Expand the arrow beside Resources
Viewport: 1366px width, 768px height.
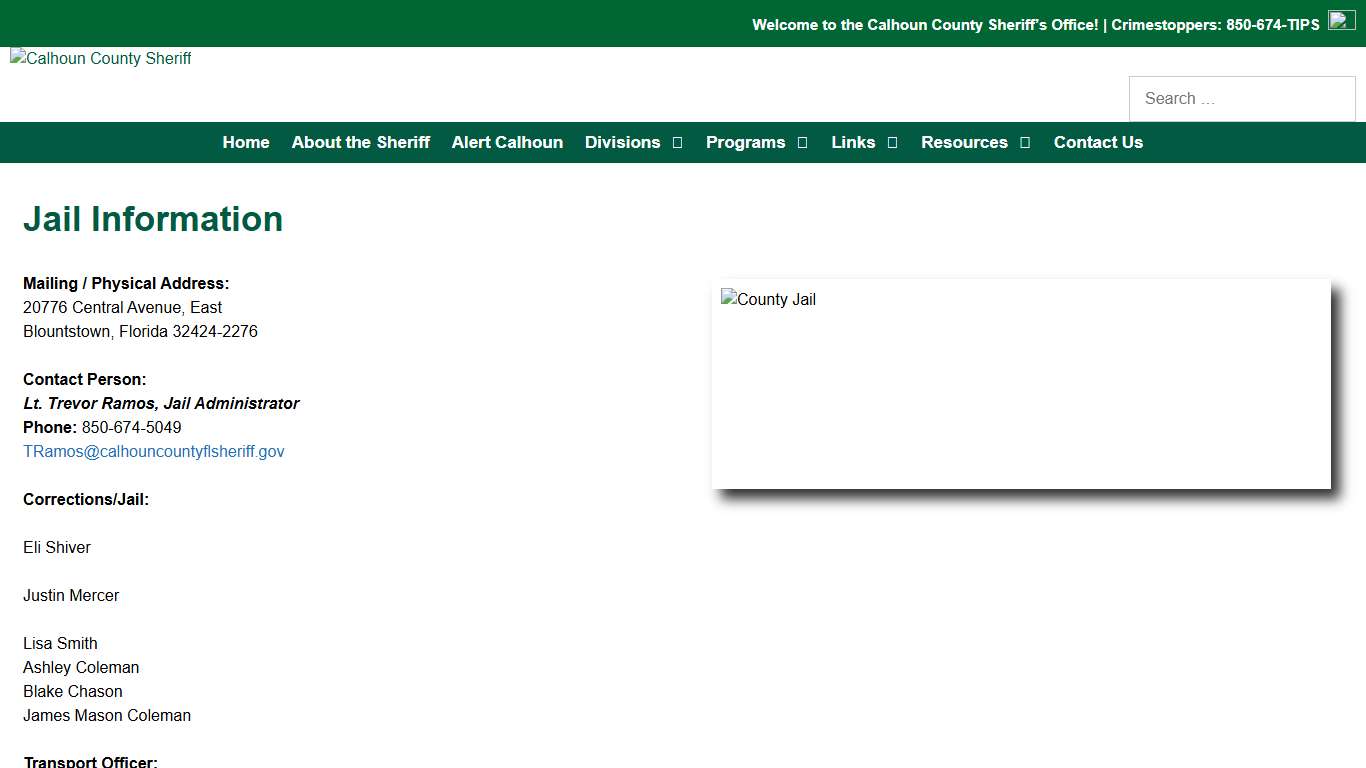(x=1025, y=143)
